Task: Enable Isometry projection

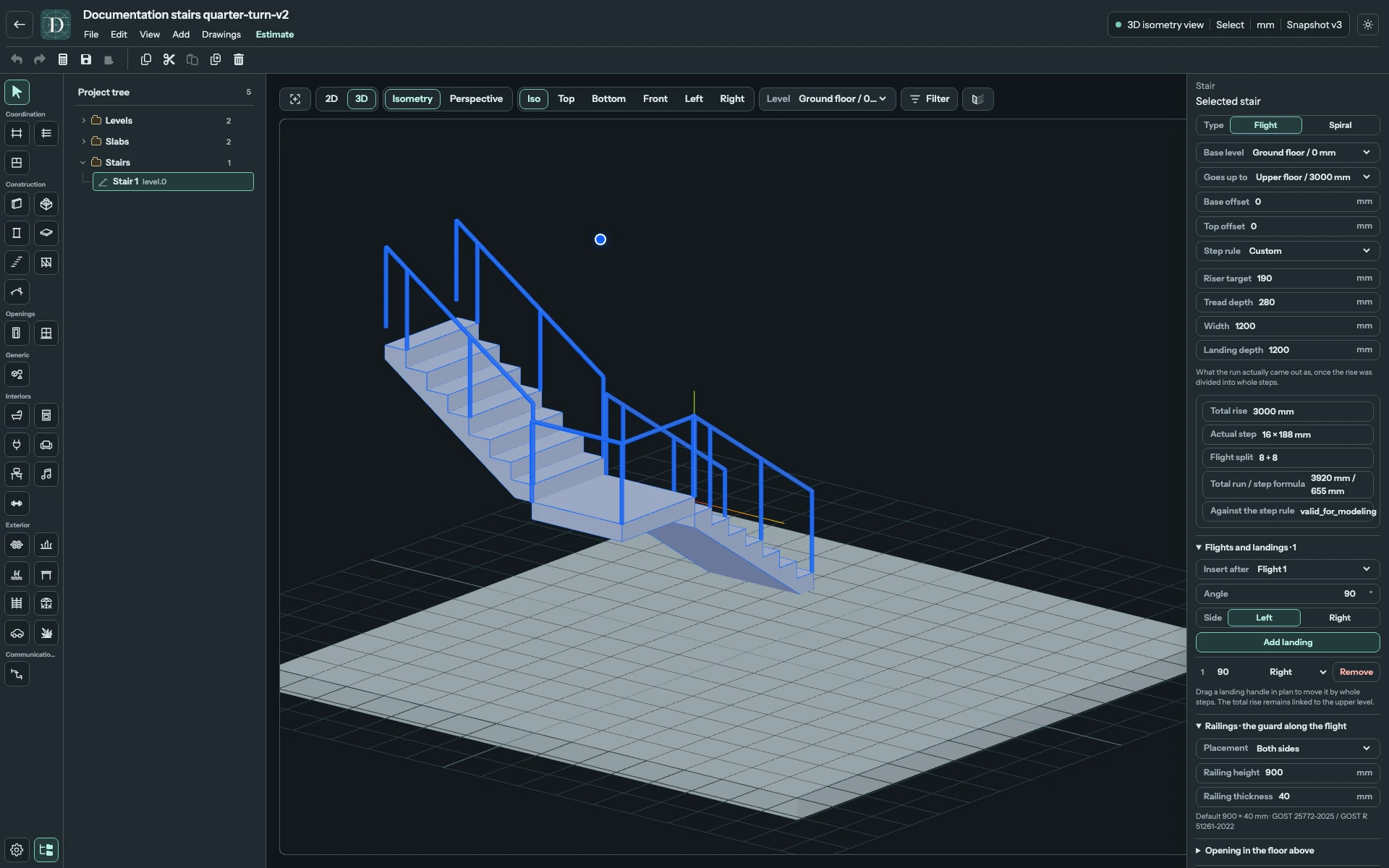Action: pyautogui.click(x=412, y=99)
